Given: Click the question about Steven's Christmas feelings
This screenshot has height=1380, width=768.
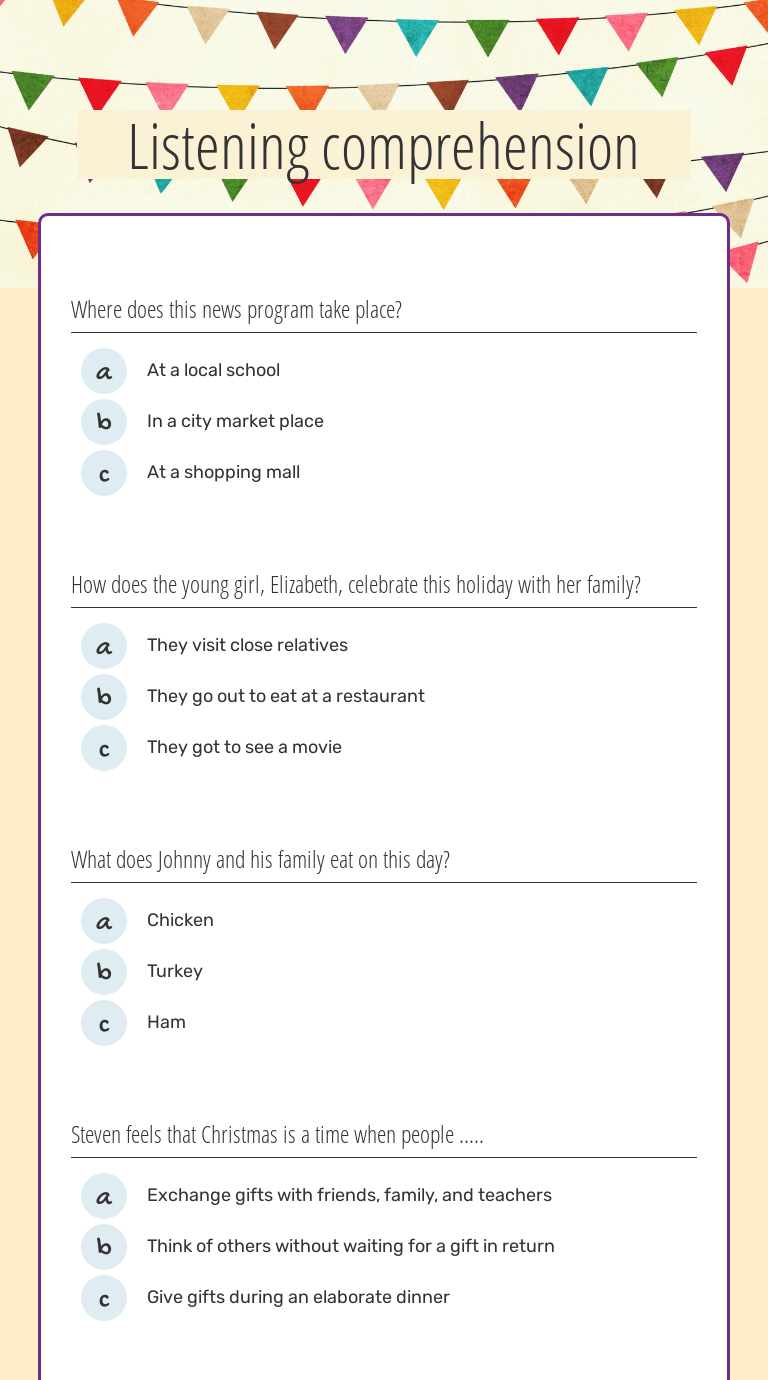Looking at the screenshot, I should (x=277, y=1135).
